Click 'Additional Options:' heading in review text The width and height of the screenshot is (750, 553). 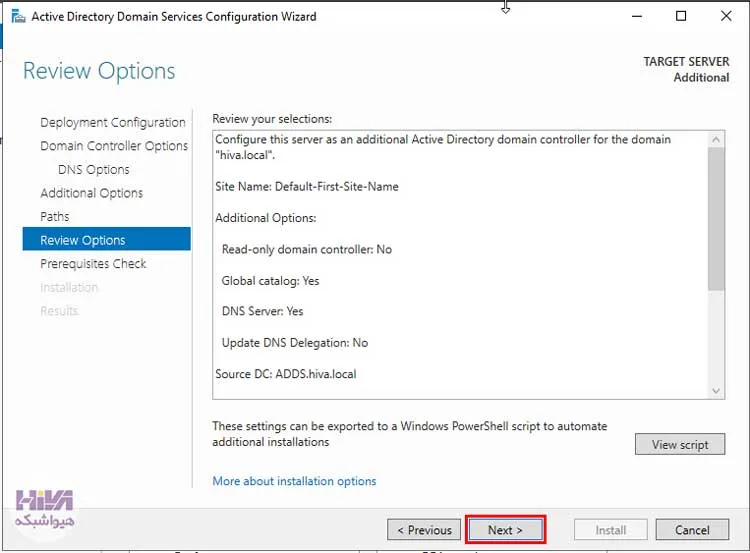[x=265, y=218]
